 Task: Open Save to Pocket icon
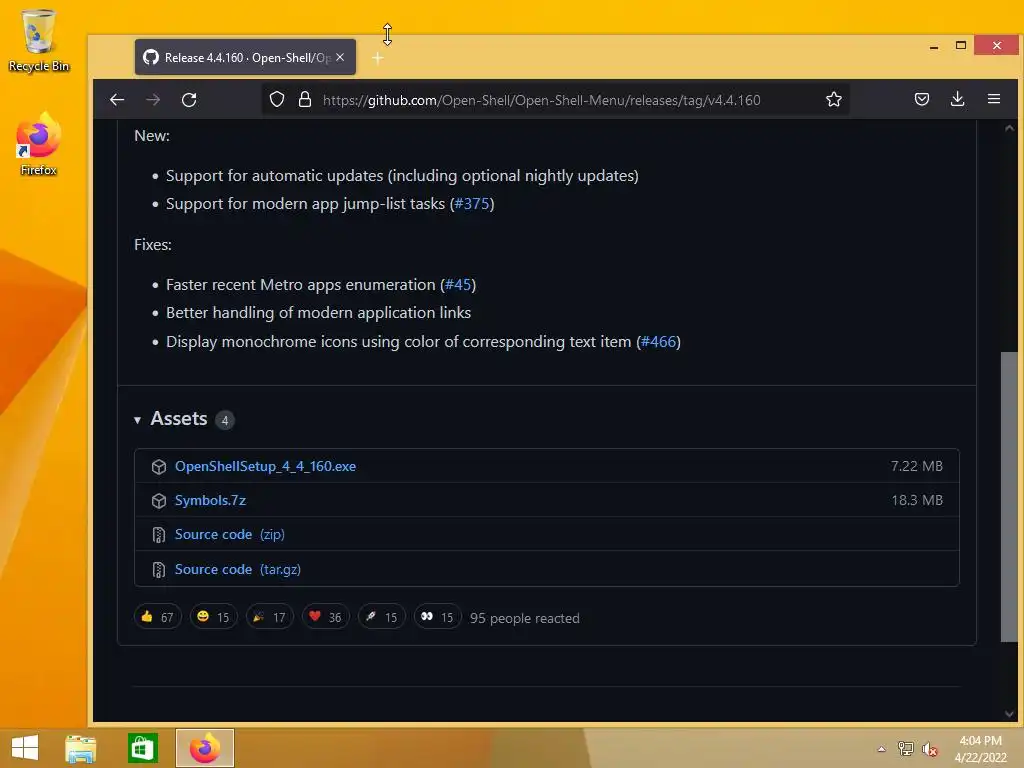point(921,99)
